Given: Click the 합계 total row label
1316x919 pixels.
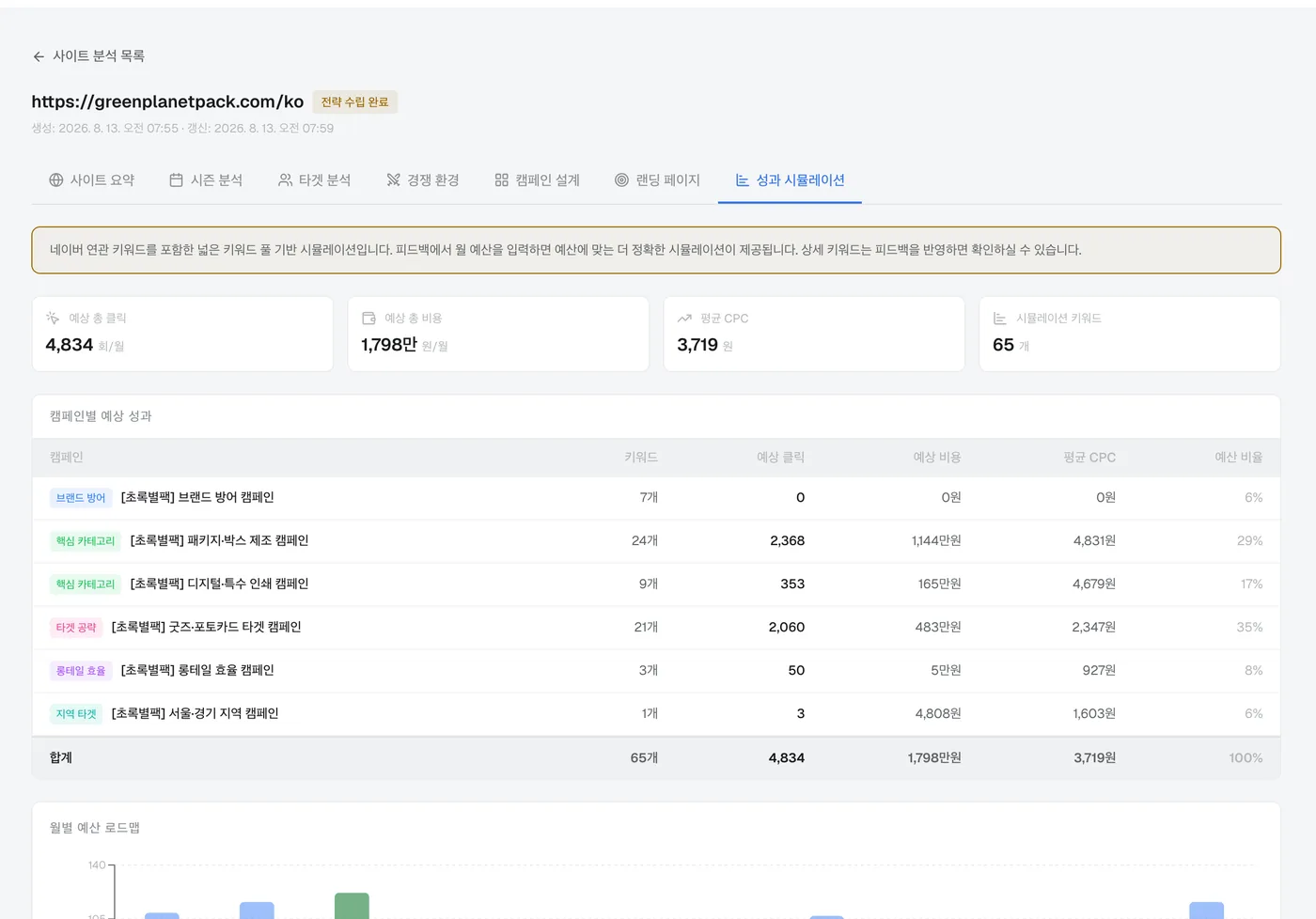Looking at the screenshot, I should pos(61,758).
